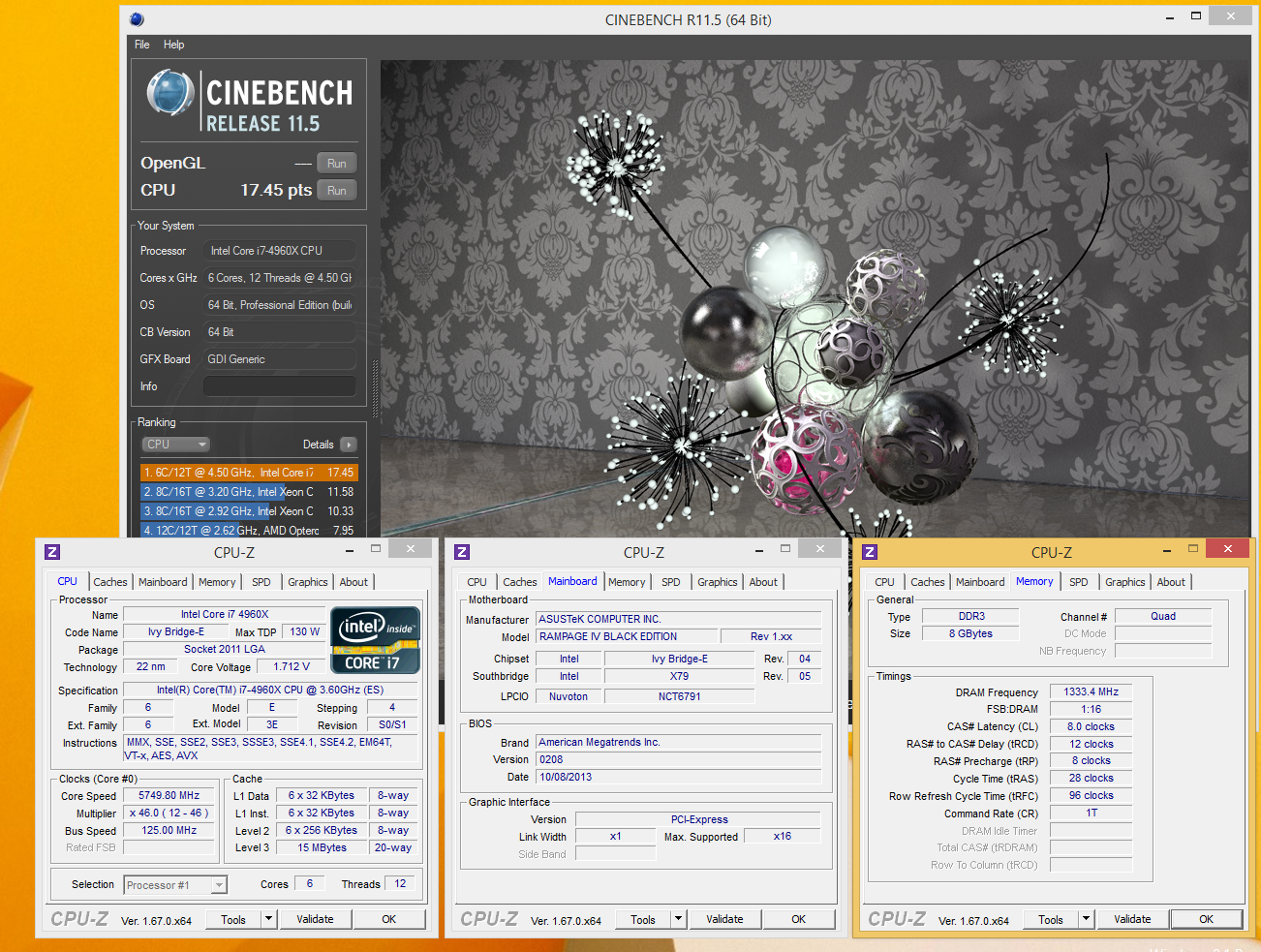Image resolution: width=1261 pixels, height=952 pixels.
Task: Close the Cinebench R11.5 window
Action: (x=1231, y=16)
